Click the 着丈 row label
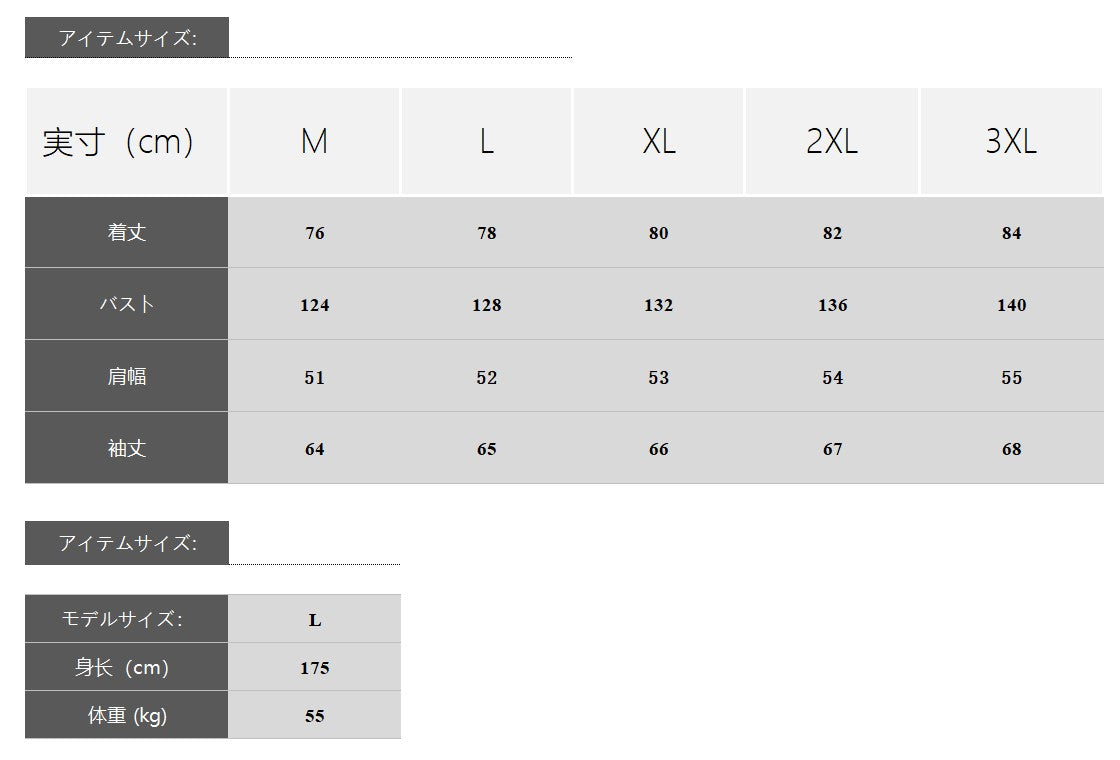 [127, 232]
